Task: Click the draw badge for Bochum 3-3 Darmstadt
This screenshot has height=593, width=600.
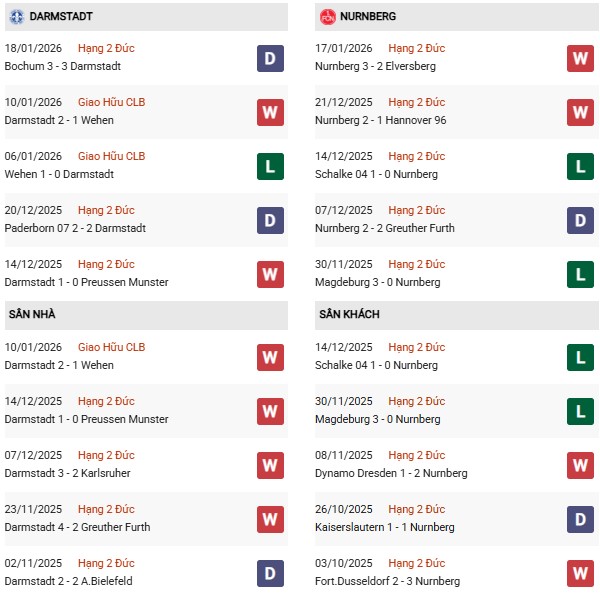Action: coord(270,59)
